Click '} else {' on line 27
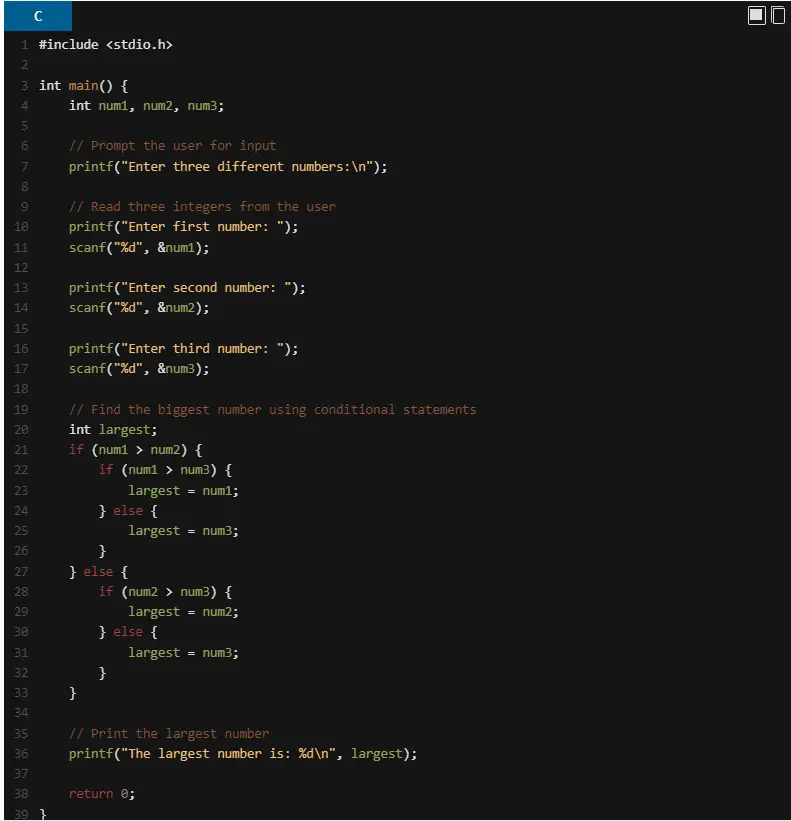Image resolution: width=791 pixels, height=821 pixels. pos(98,572)
